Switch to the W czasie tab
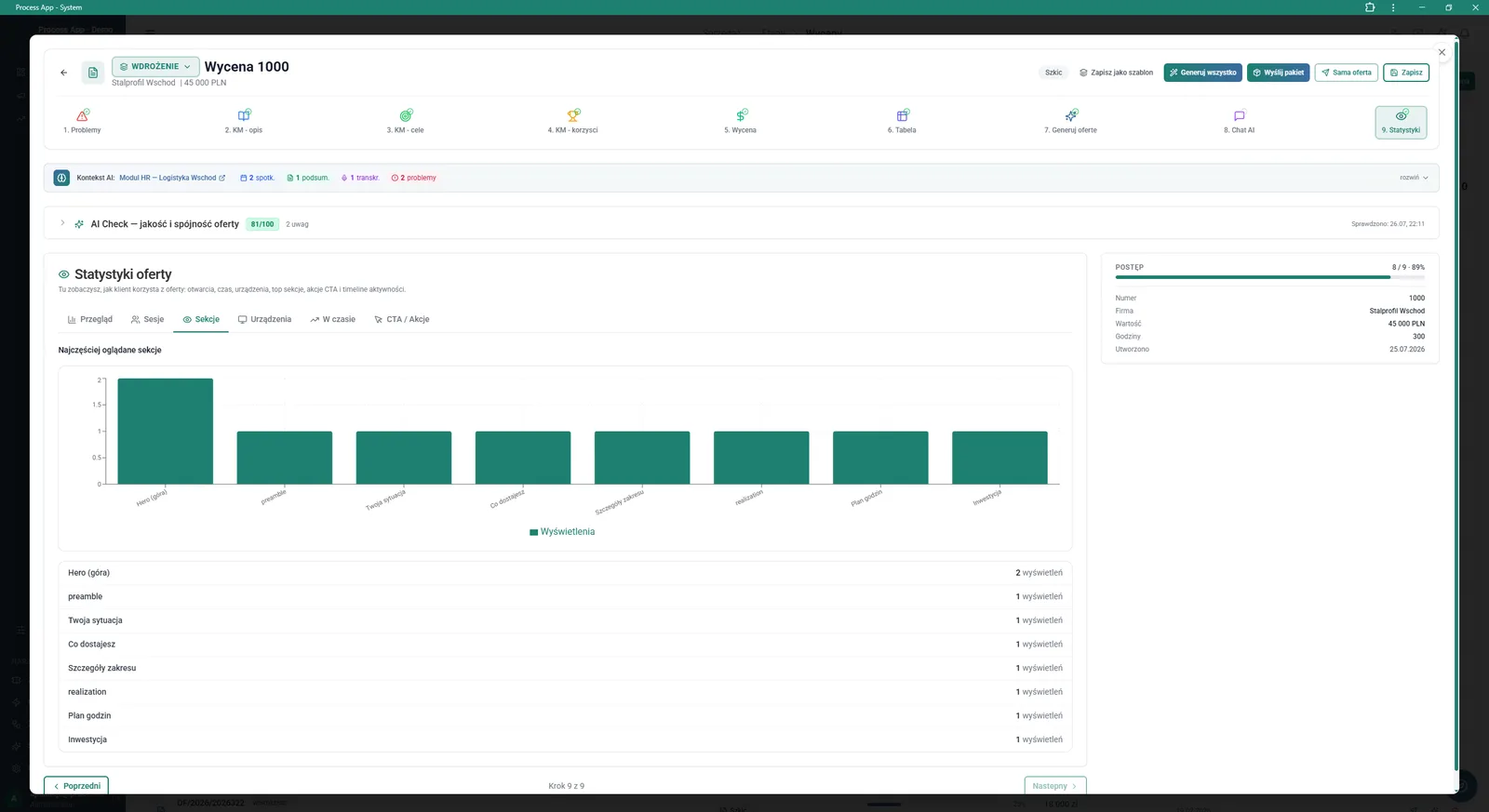Viewport: 1489px width, 812px height. click(332, 319)
